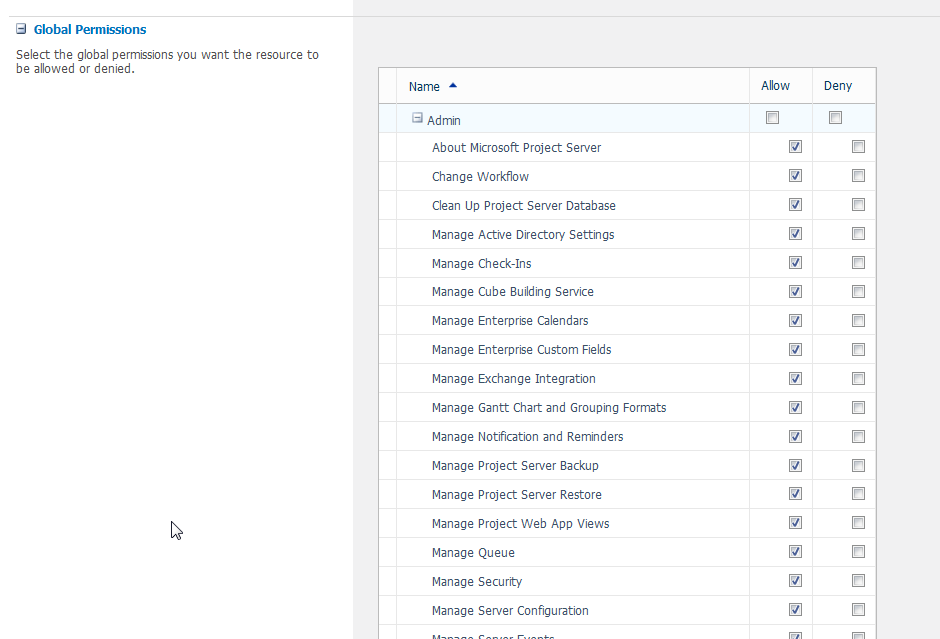The image size is (940, 639).
Task: Collapse the Global Permissions section
Action: 21,30
